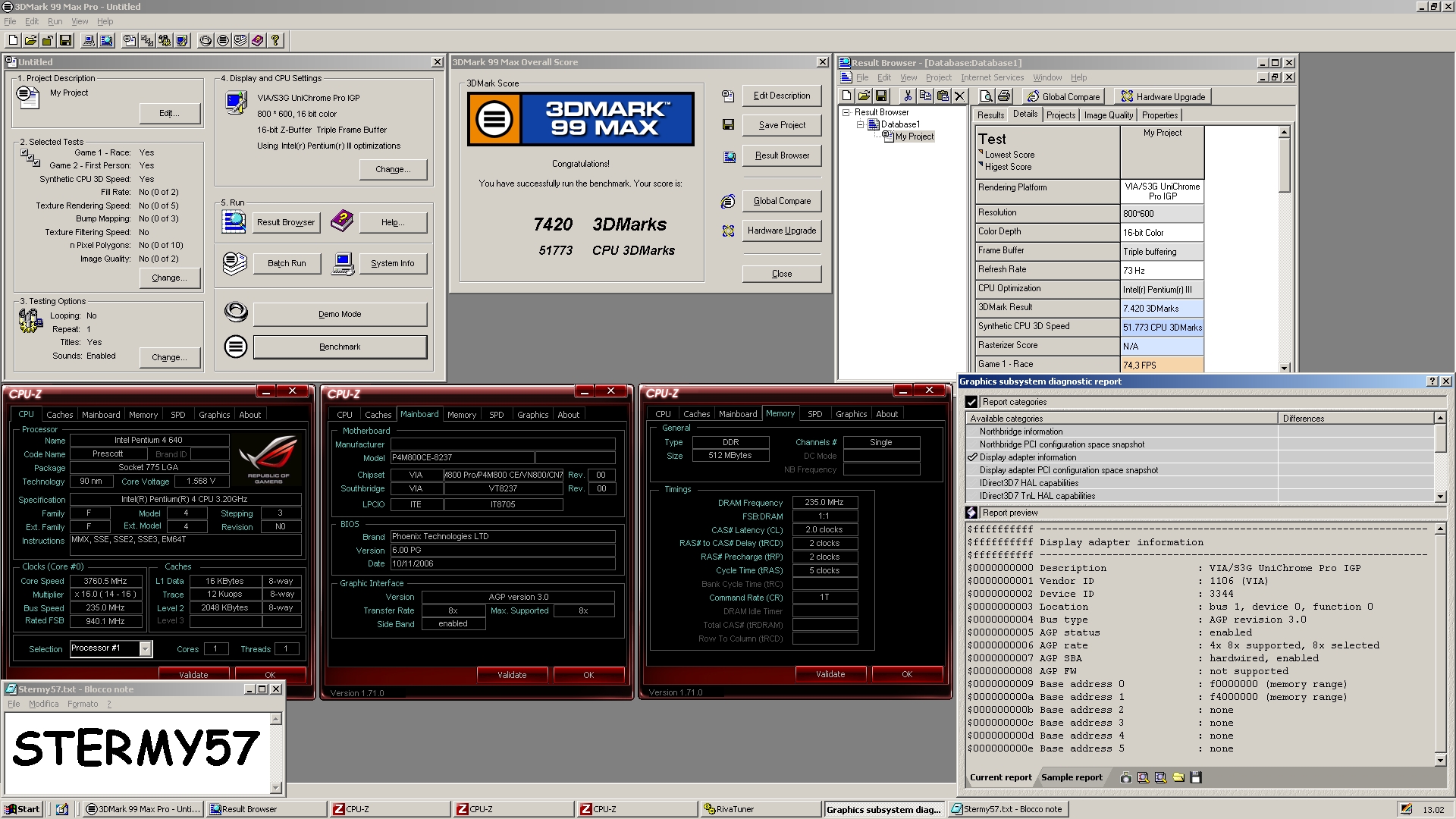Click the Hardware Upgrade icon in score window
Viewport: 1456px width, 819px height.
(x=728, y=231)
